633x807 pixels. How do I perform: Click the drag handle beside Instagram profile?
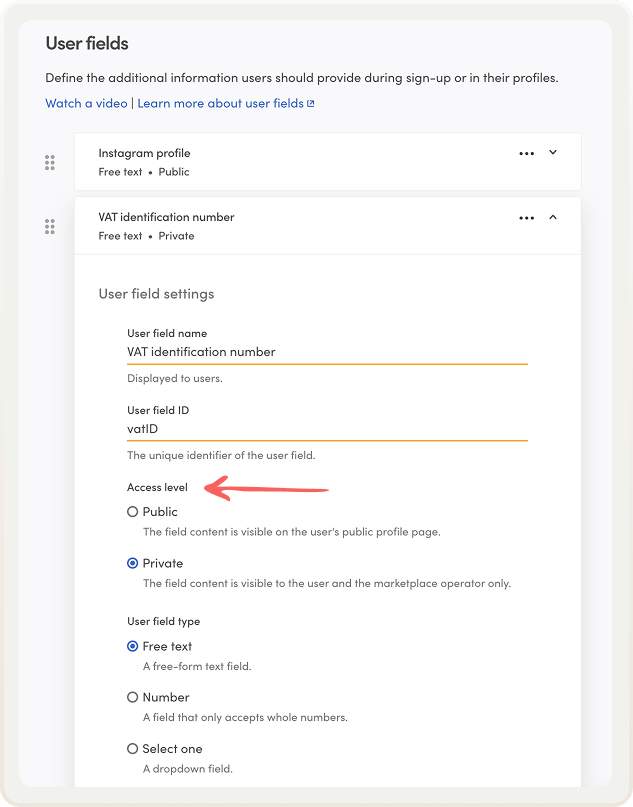click(49, 162)
